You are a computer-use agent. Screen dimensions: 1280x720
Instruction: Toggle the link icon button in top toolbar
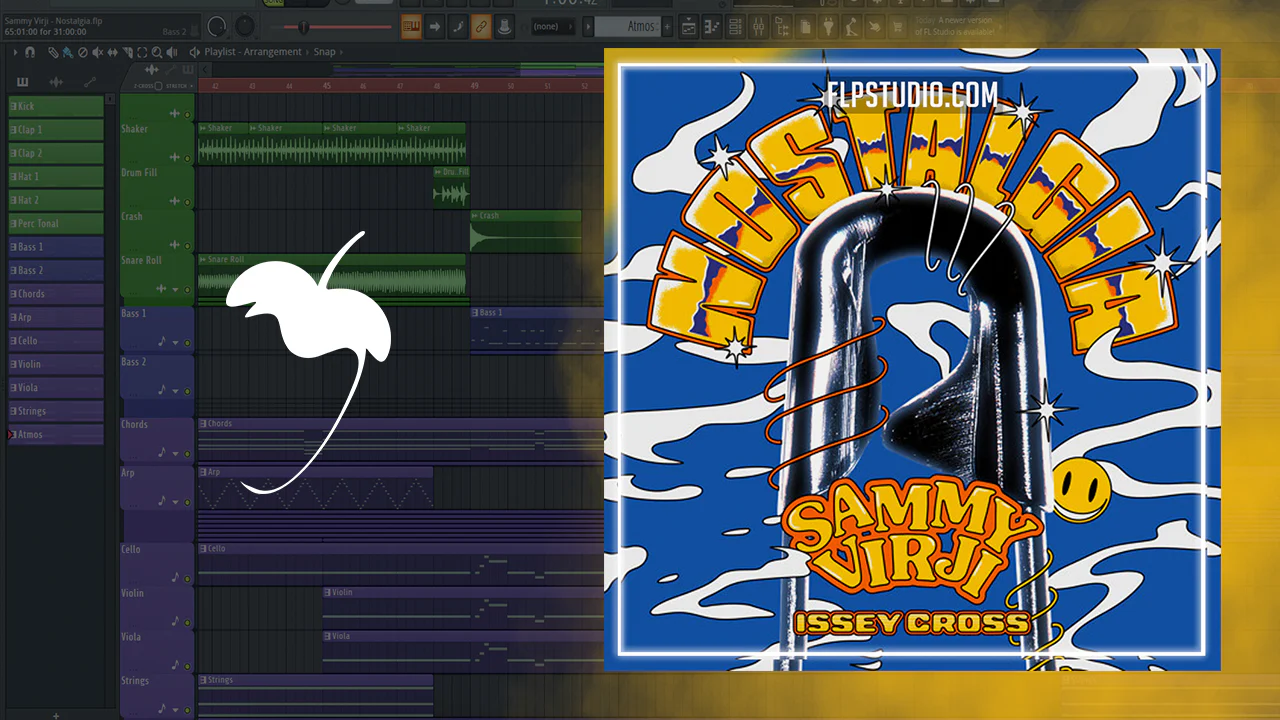pyautogui.click(x=481, y=27)
